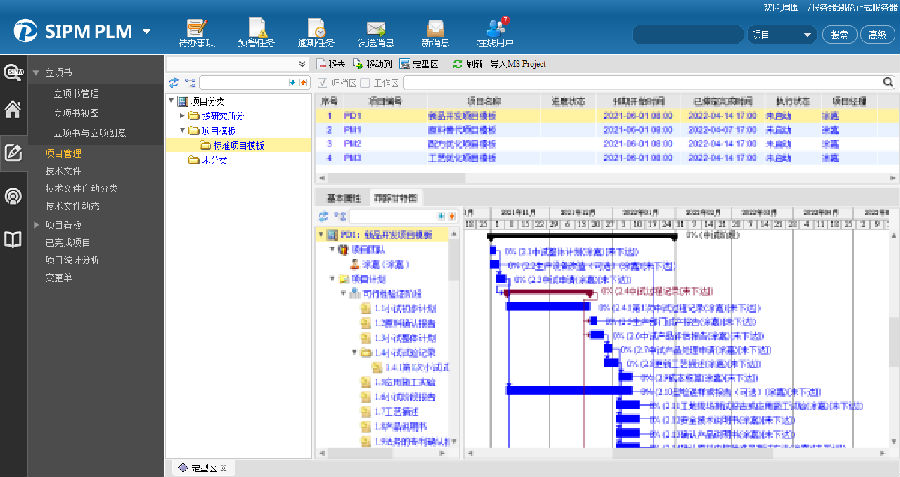Click the red-minus remove toolbar button
The height and width of the screenshot is (477, 900).
[331, 64]
